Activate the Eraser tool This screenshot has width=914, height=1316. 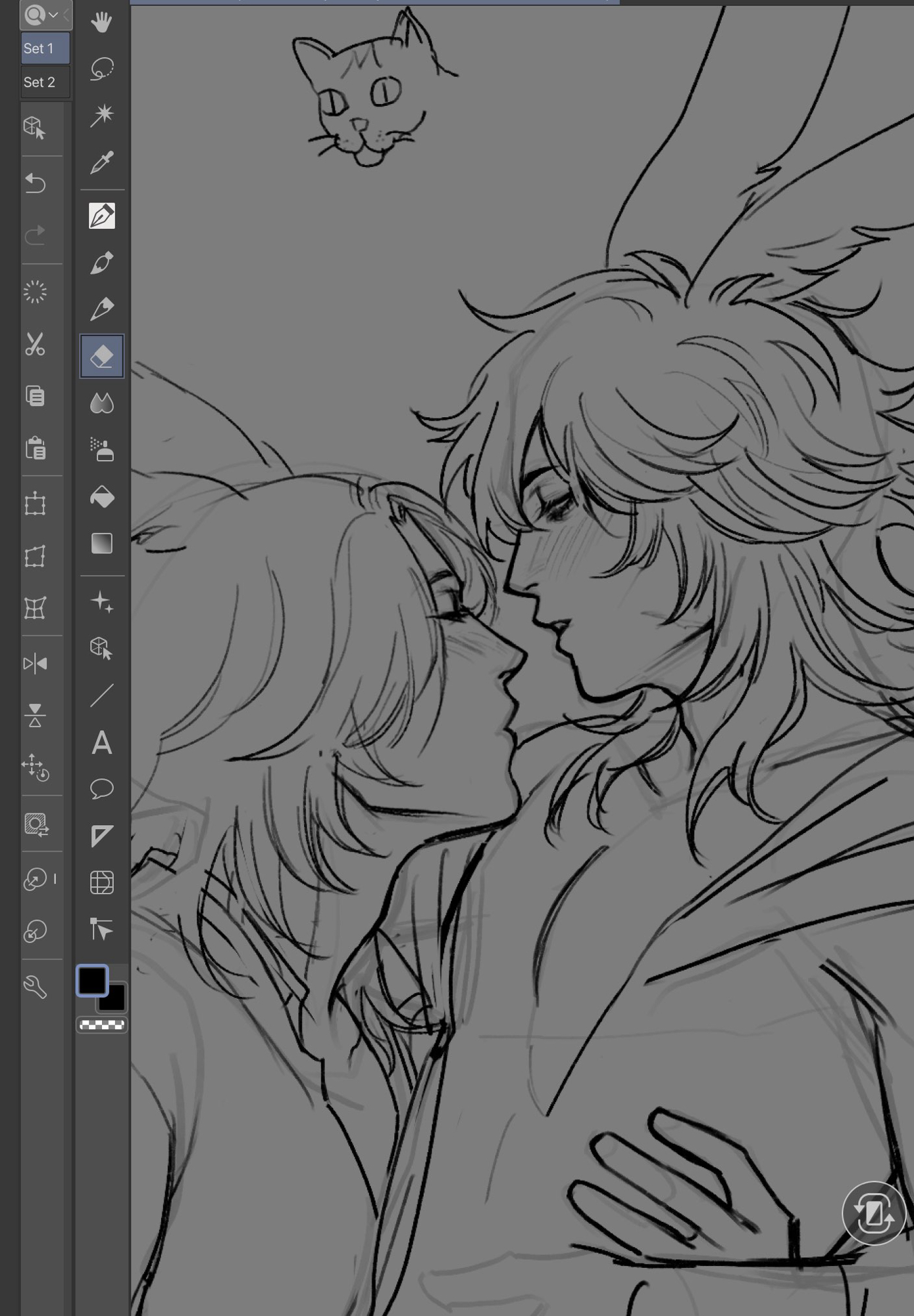pos(101,357)
